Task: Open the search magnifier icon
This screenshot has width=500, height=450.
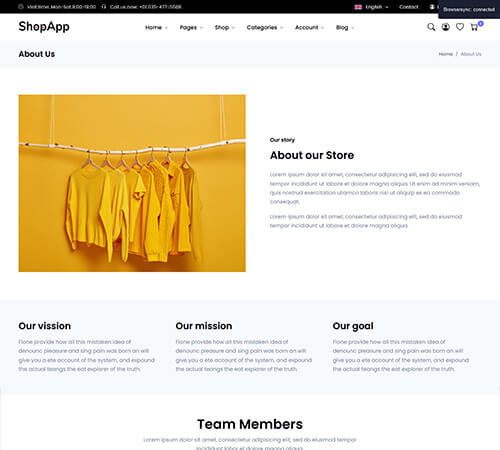Action: coord(431,27)
